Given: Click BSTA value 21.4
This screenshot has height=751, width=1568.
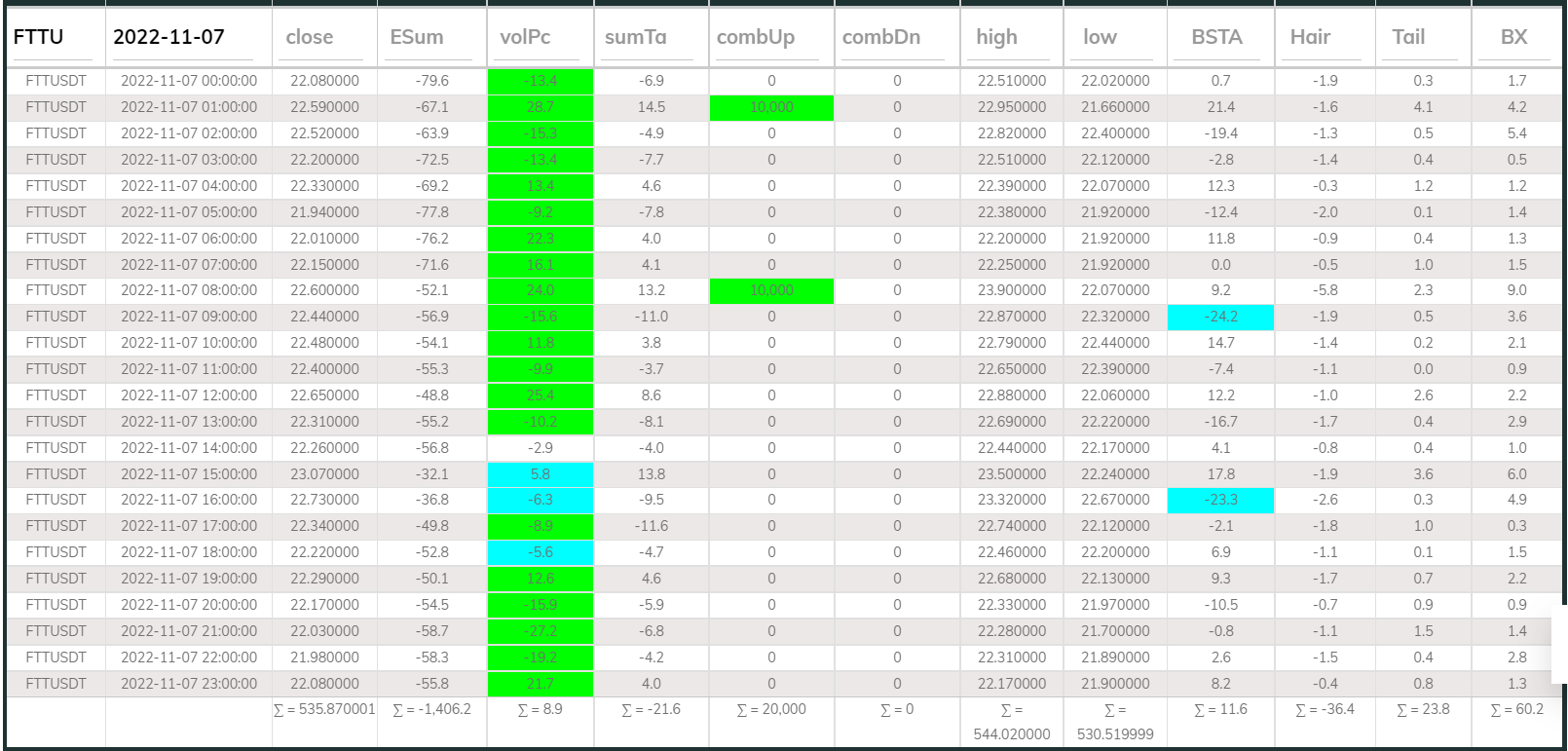Looking at the screenshot, I should [x=1221, y=107].
